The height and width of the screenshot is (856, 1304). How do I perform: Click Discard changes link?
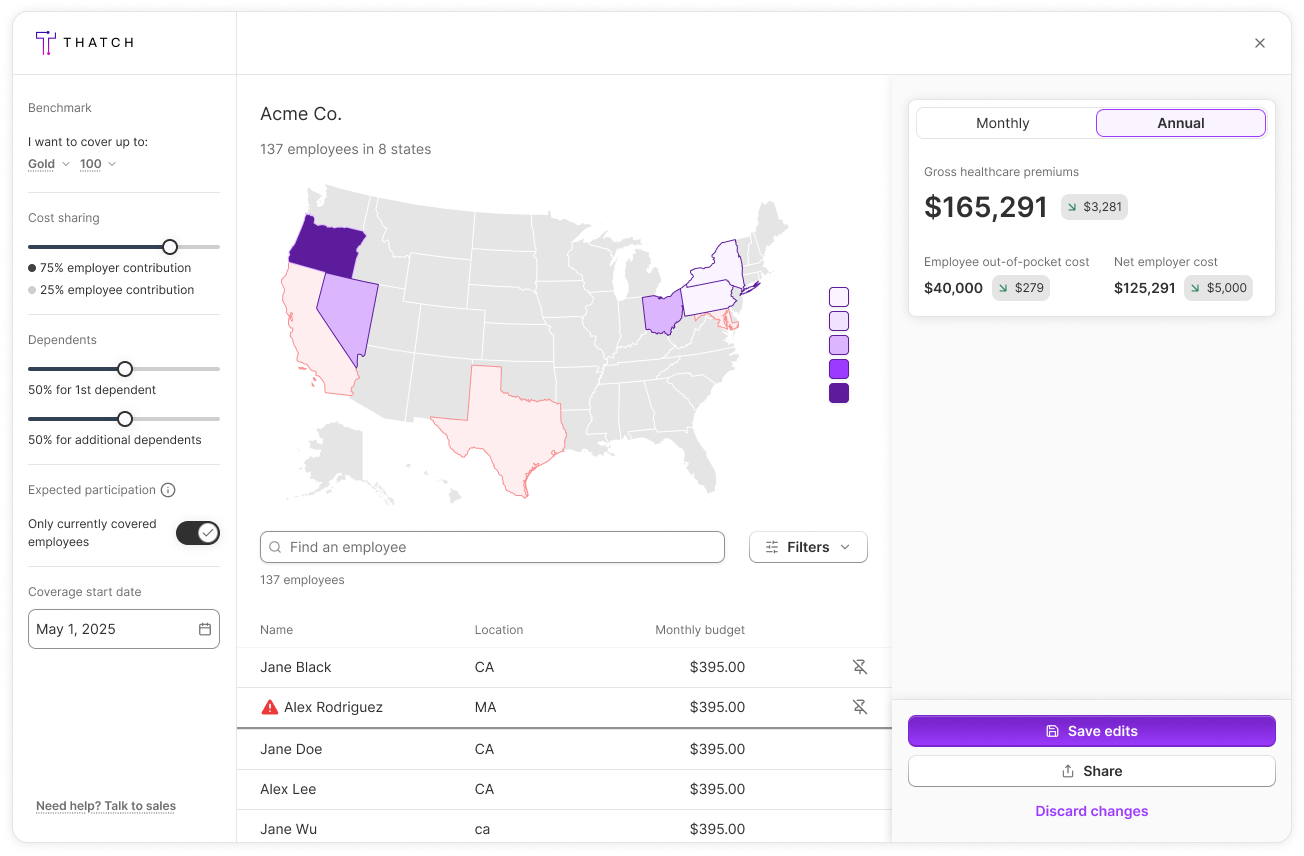point(1091,811)
